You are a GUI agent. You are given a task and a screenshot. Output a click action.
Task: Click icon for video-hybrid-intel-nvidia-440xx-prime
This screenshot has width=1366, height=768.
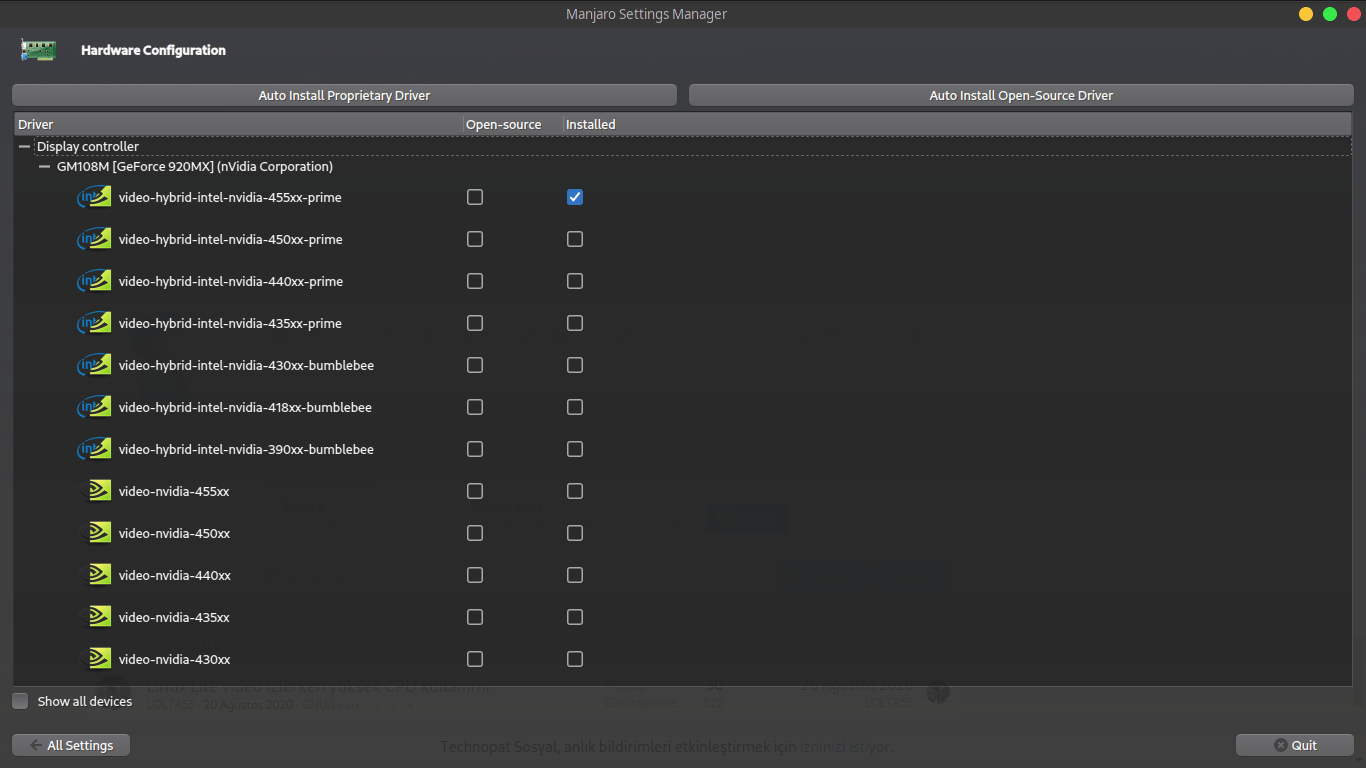click(x=94, y=281)
